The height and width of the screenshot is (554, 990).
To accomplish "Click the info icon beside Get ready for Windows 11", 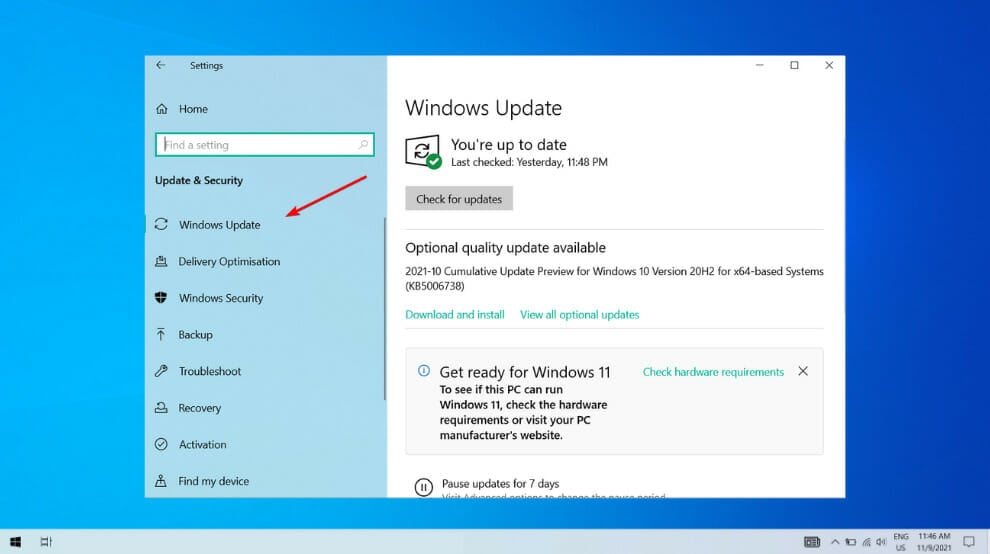I will click(x=424, y=371).
